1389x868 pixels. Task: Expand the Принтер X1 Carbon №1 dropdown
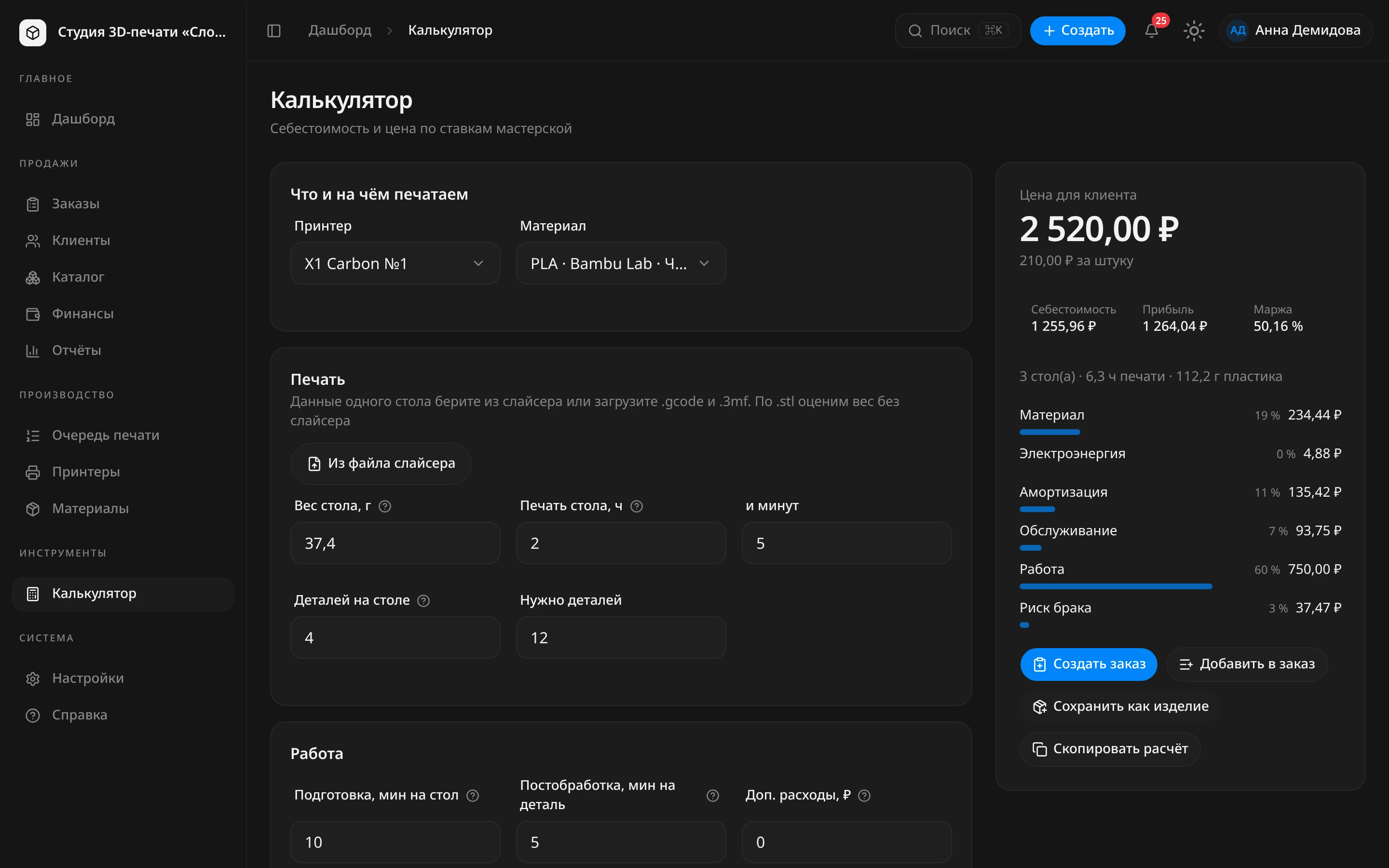tap(395, 263)
